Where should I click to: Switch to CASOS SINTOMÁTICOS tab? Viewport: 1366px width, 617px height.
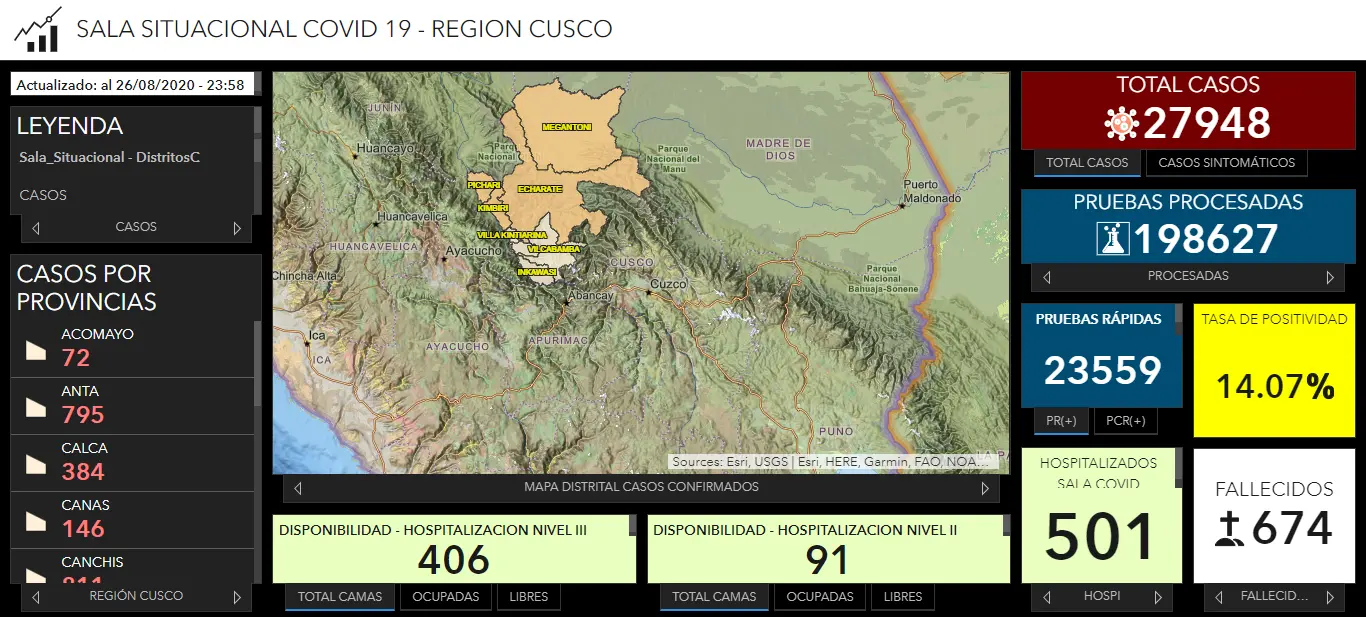point(1226,163)
